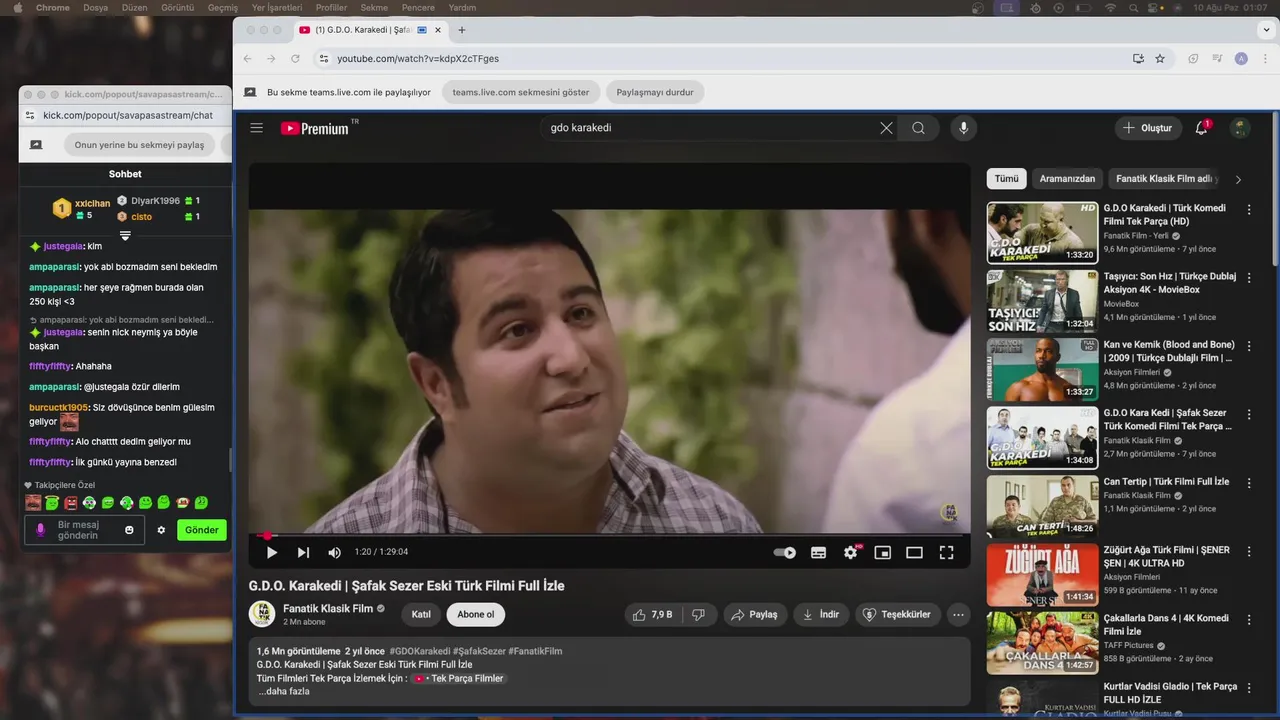Open the Apple menu
Viewport: 1280px width, 720px height.
(17, 7)
